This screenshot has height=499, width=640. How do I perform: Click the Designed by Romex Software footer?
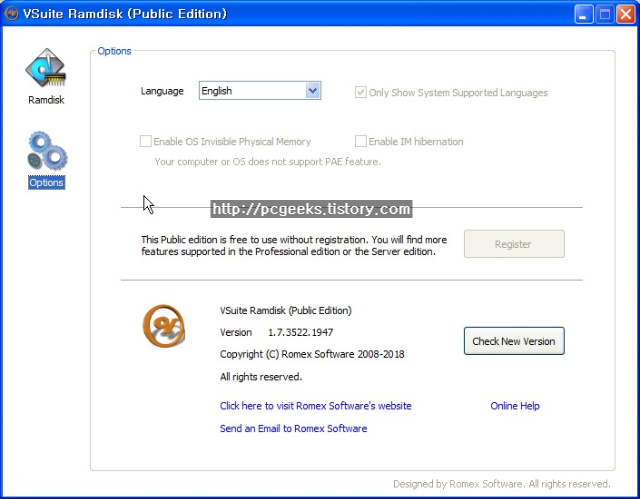point(502,484)
